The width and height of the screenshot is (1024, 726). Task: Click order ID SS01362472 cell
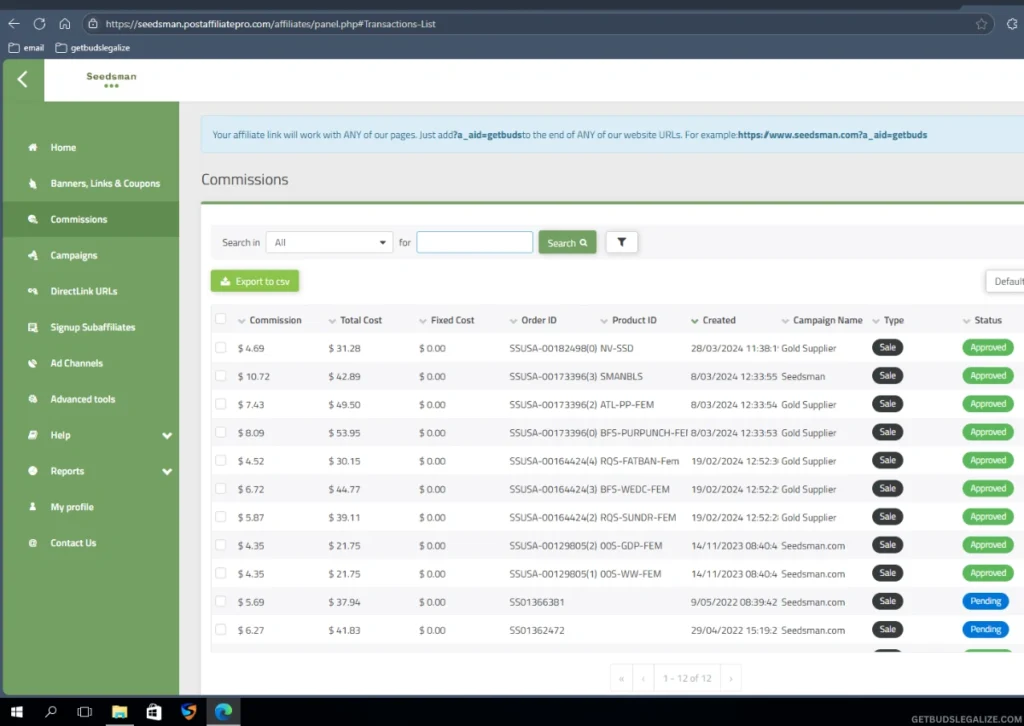537,630
